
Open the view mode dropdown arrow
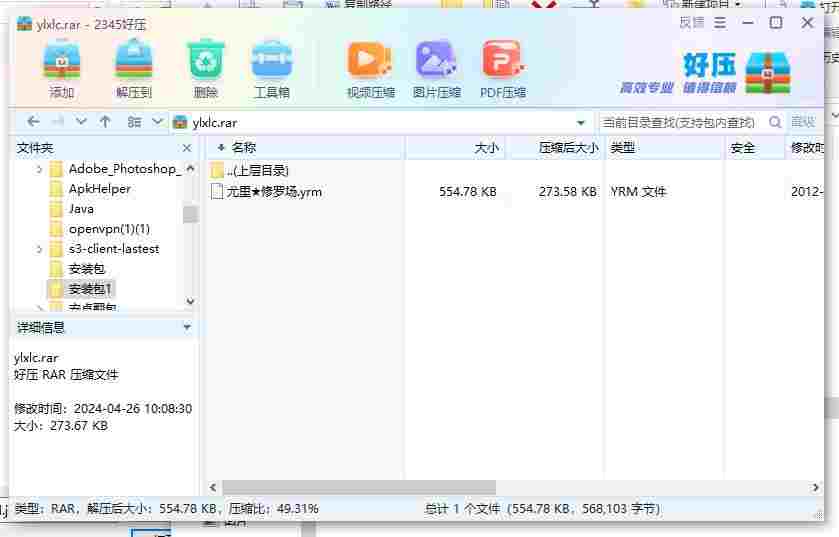pyautogui.click(x=157, y=121)
